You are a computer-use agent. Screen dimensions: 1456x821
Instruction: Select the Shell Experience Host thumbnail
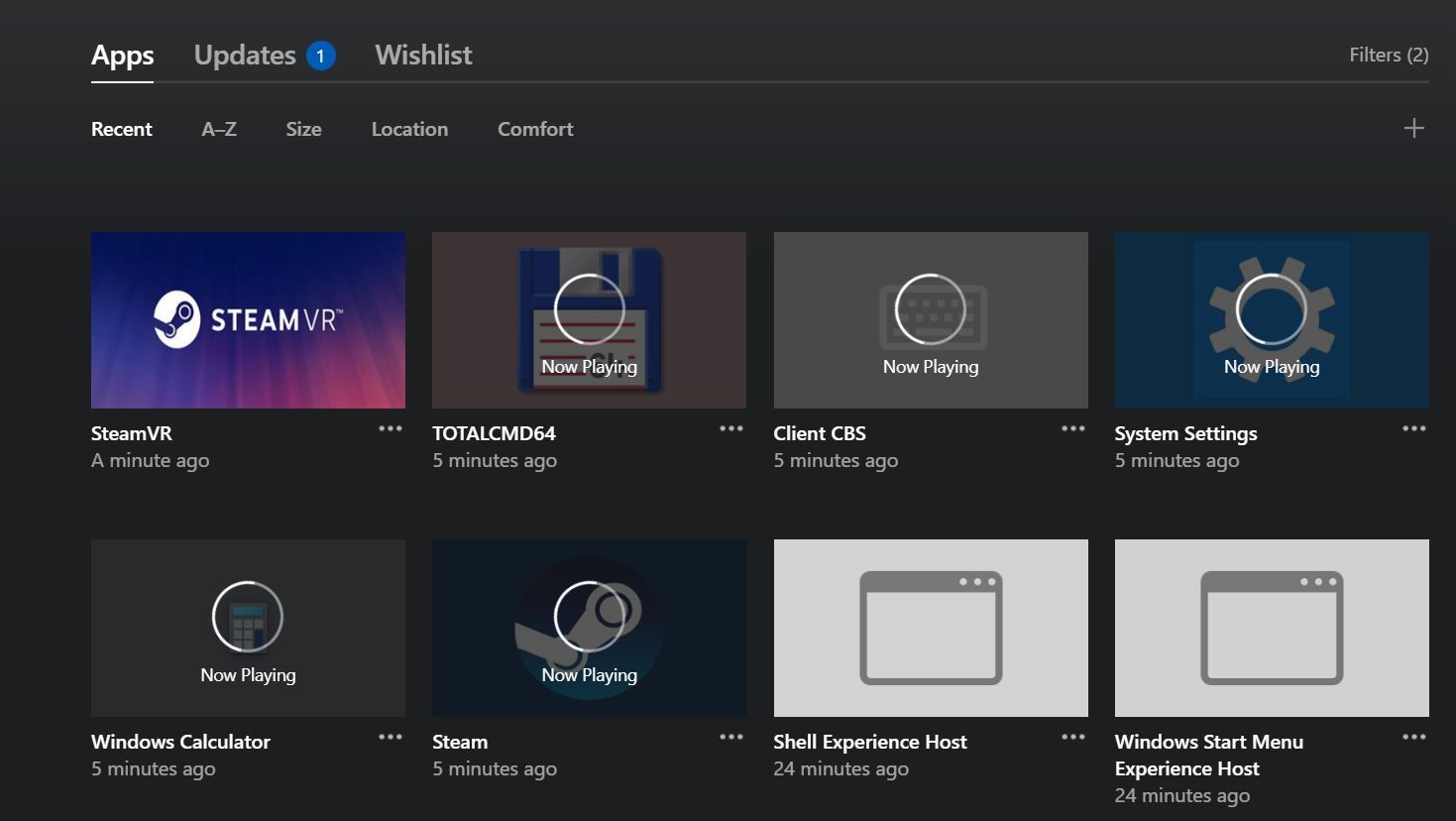(x=931, y=628)
